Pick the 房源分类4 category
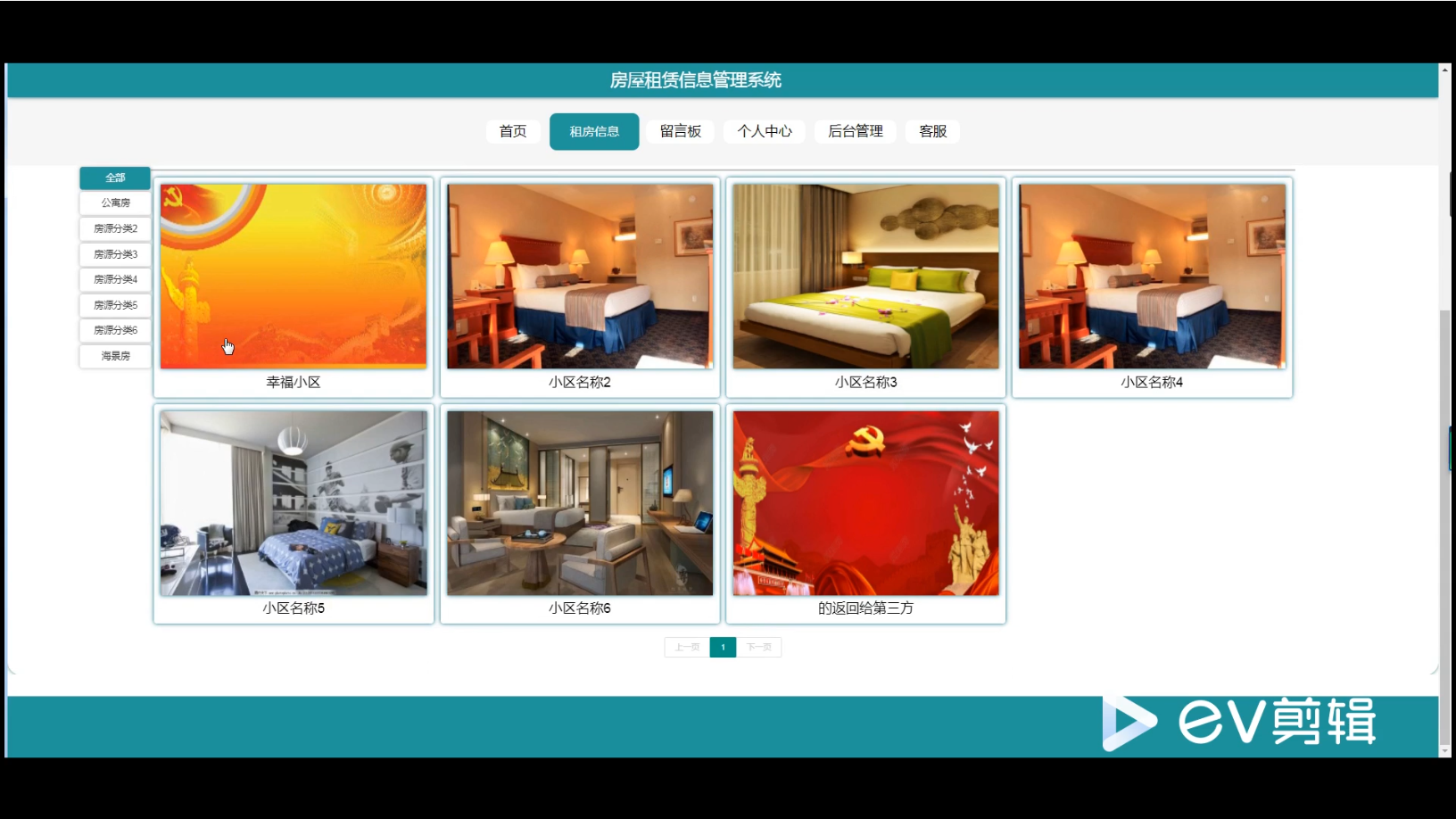 coord(115,279)
